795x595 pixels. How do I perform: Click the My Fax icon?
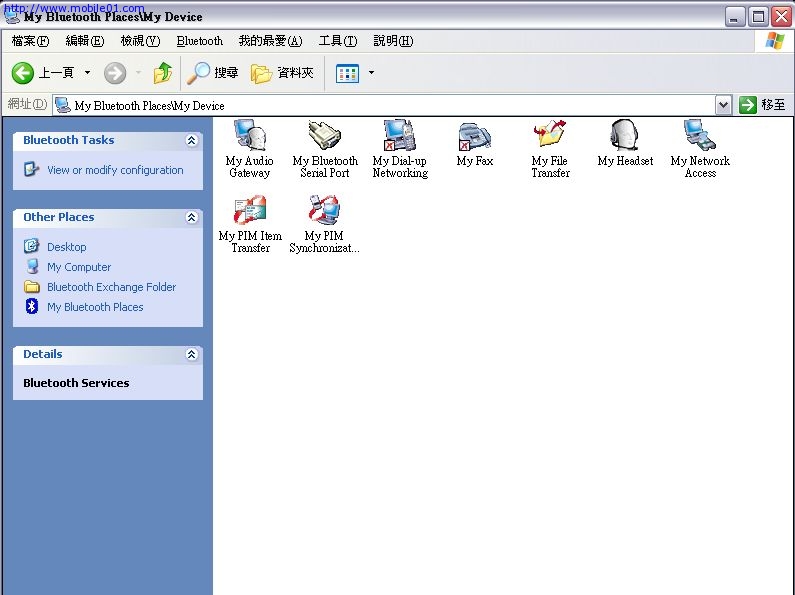coord(475,137)
